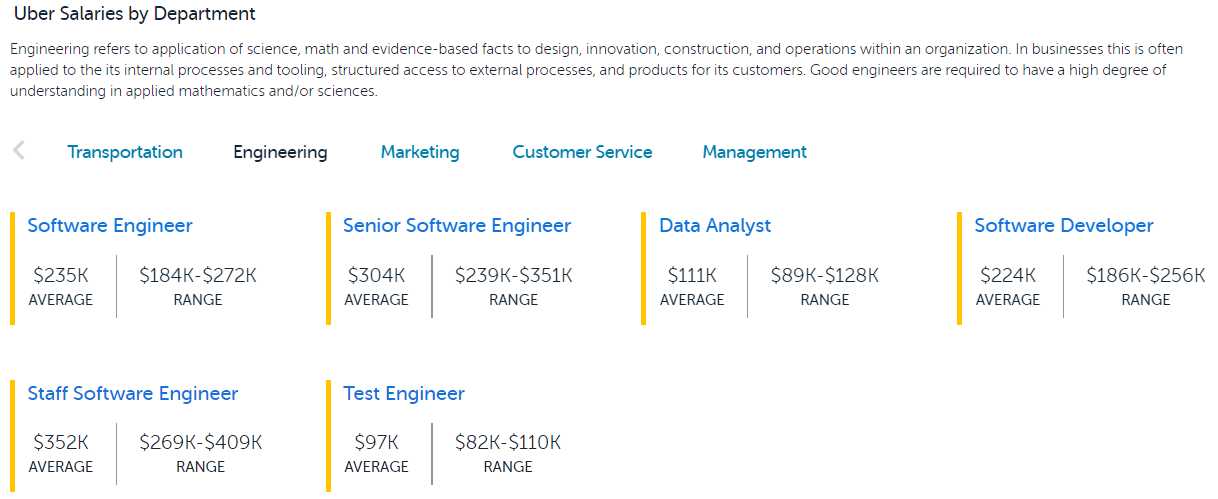Click the $239K-$351K range figure
Image resolution: width=1218 pixels, height=499 pixels.
coord(514,275)
